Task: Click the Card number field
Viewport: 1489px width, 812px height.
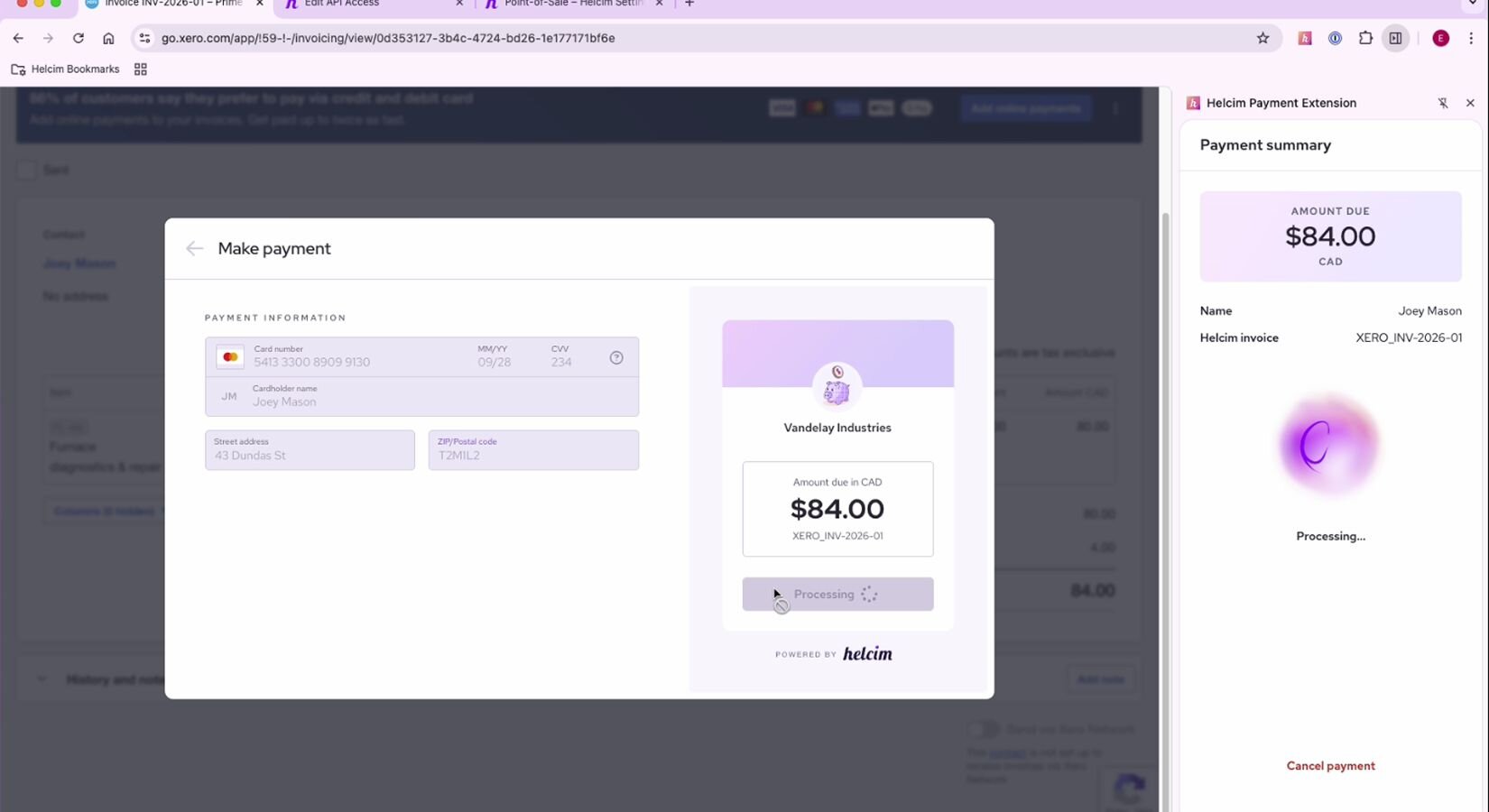Action: 361,357
